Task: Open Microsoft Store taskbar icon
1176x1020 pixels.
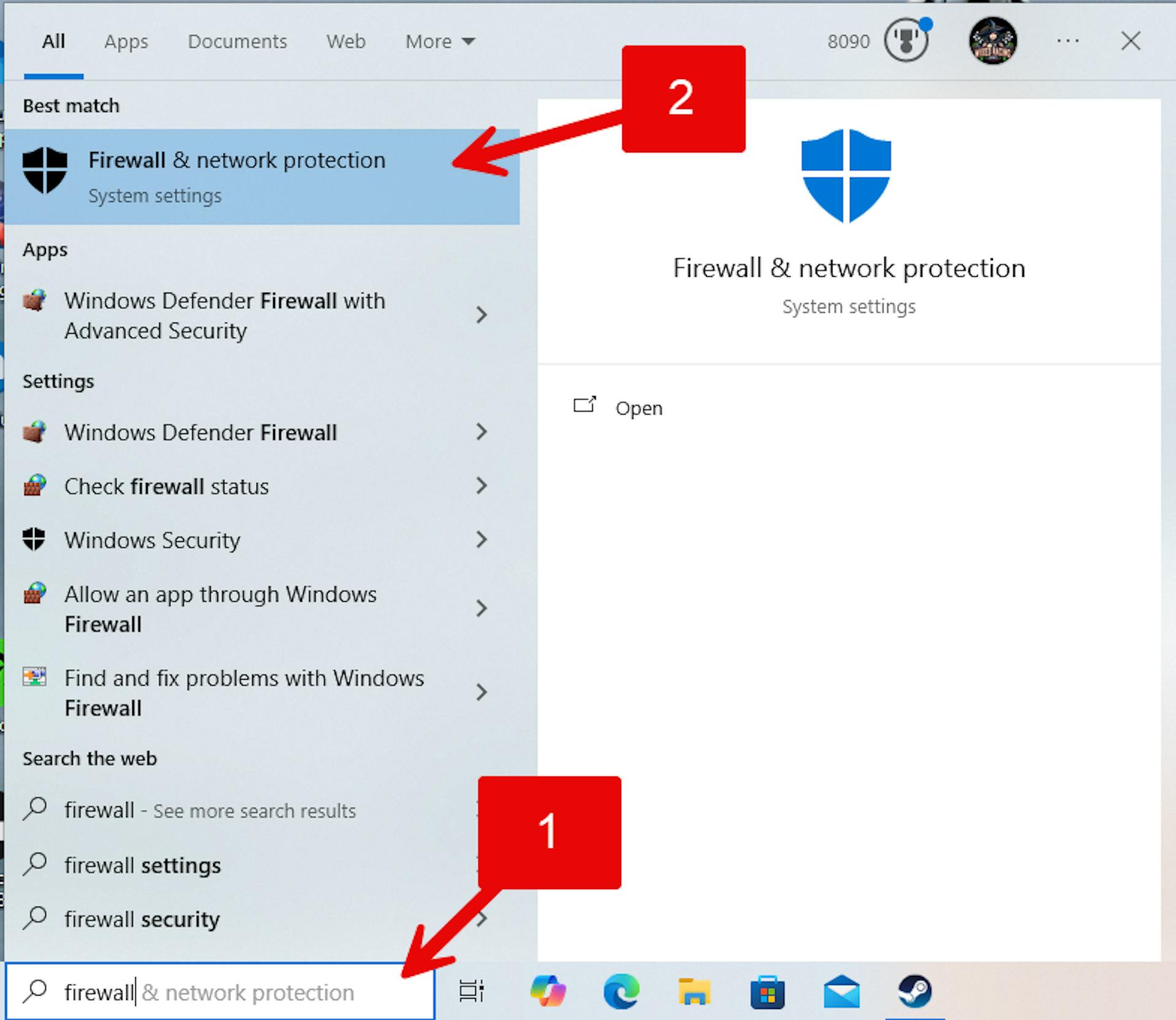Action: pyautogui.click(x=767, y=991)
